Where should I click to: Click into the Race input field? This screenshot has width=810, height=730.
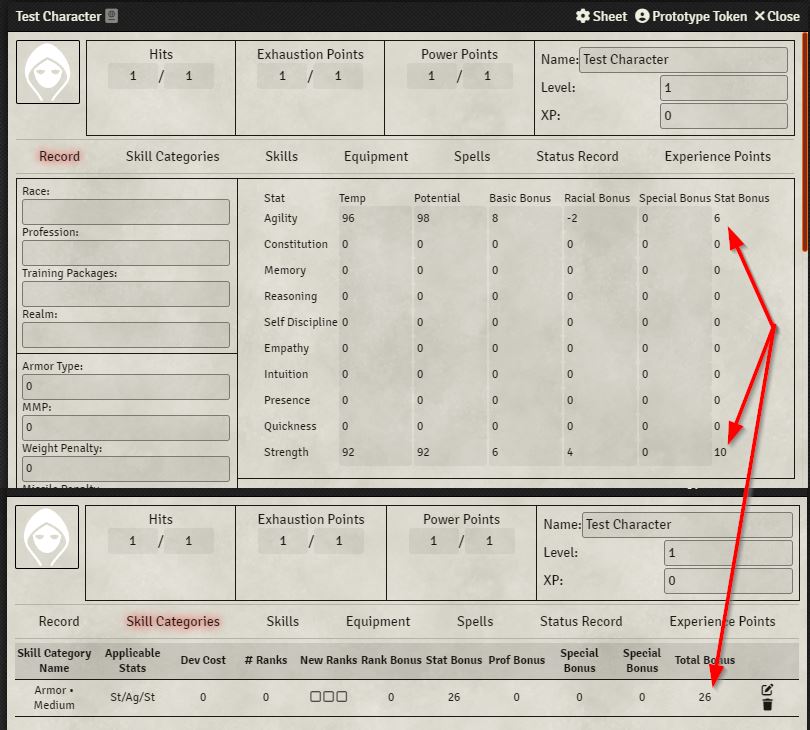tap(126, 212)
